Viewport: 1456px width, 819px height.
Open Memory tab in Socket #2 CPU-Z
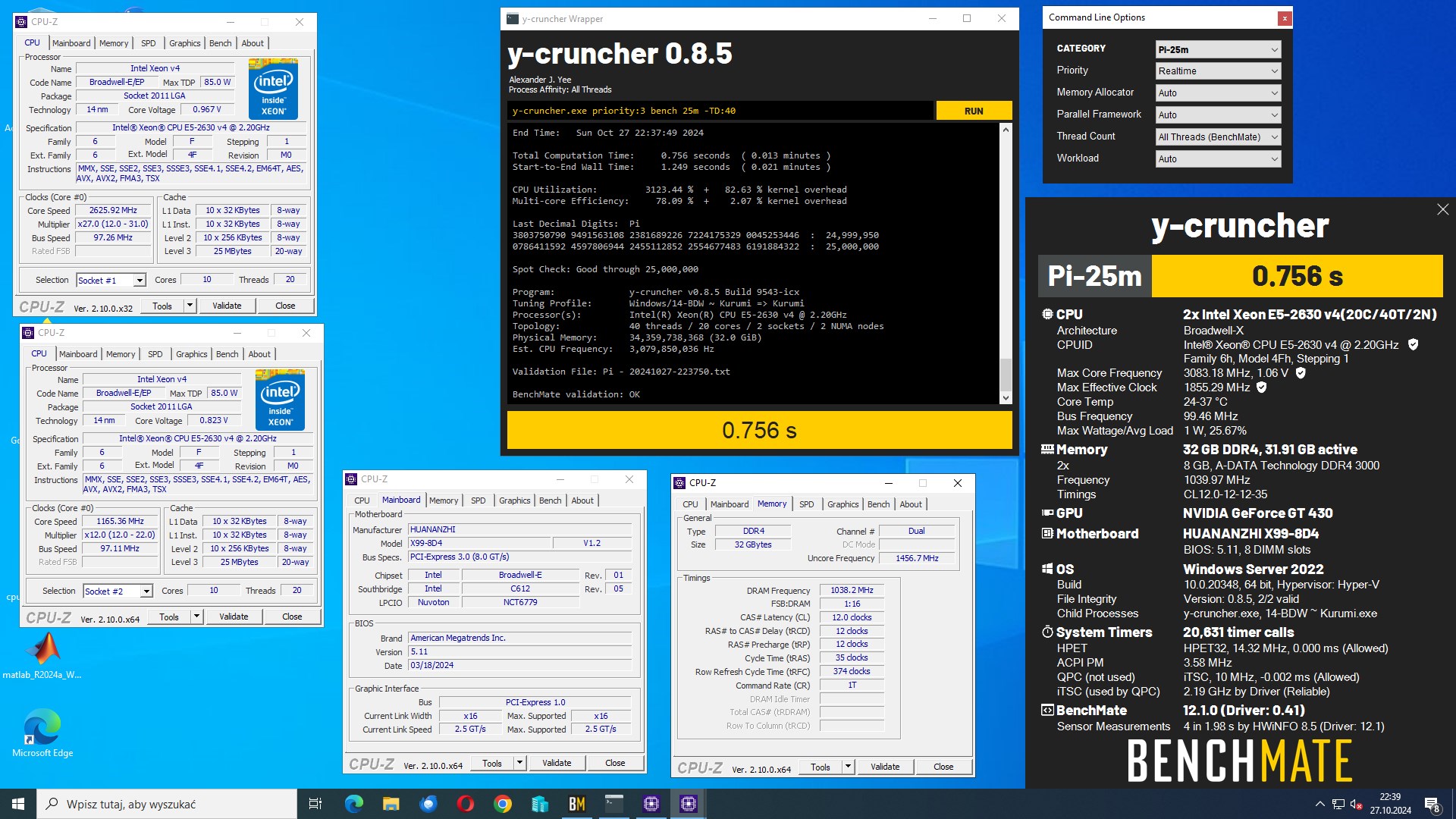point(121,354)
